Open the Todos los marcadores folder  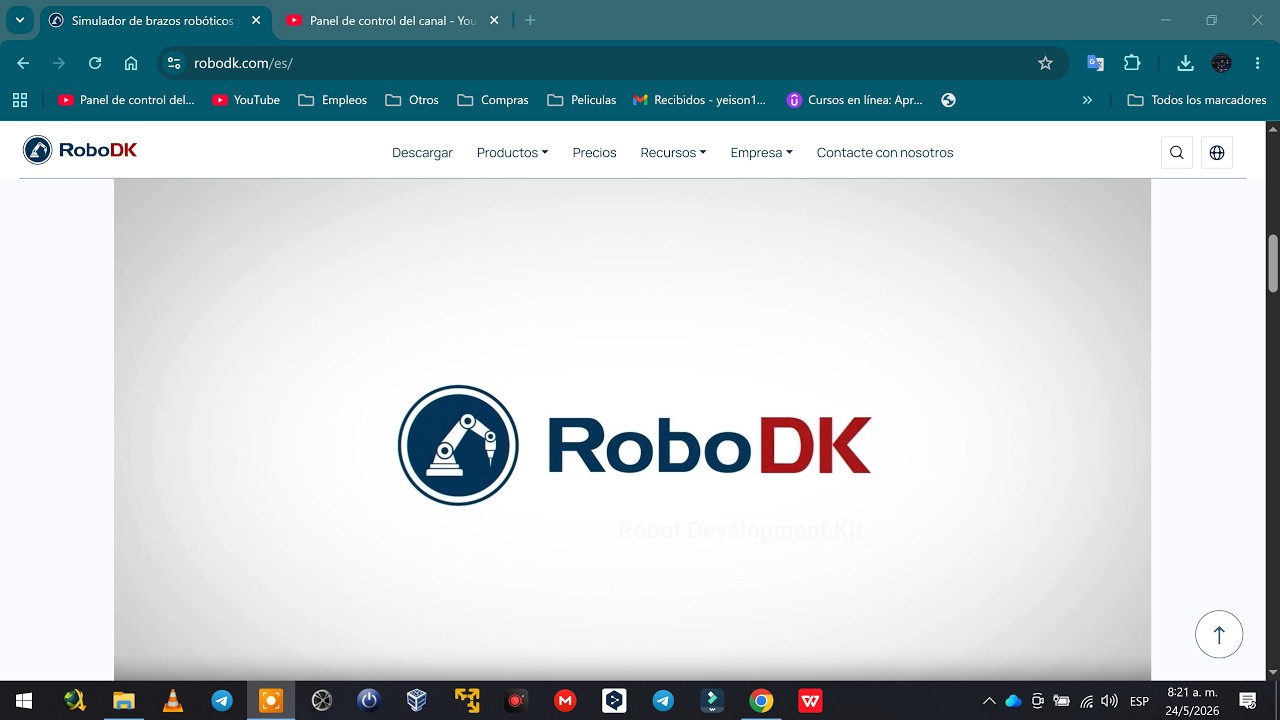(x=1197, y=100)
